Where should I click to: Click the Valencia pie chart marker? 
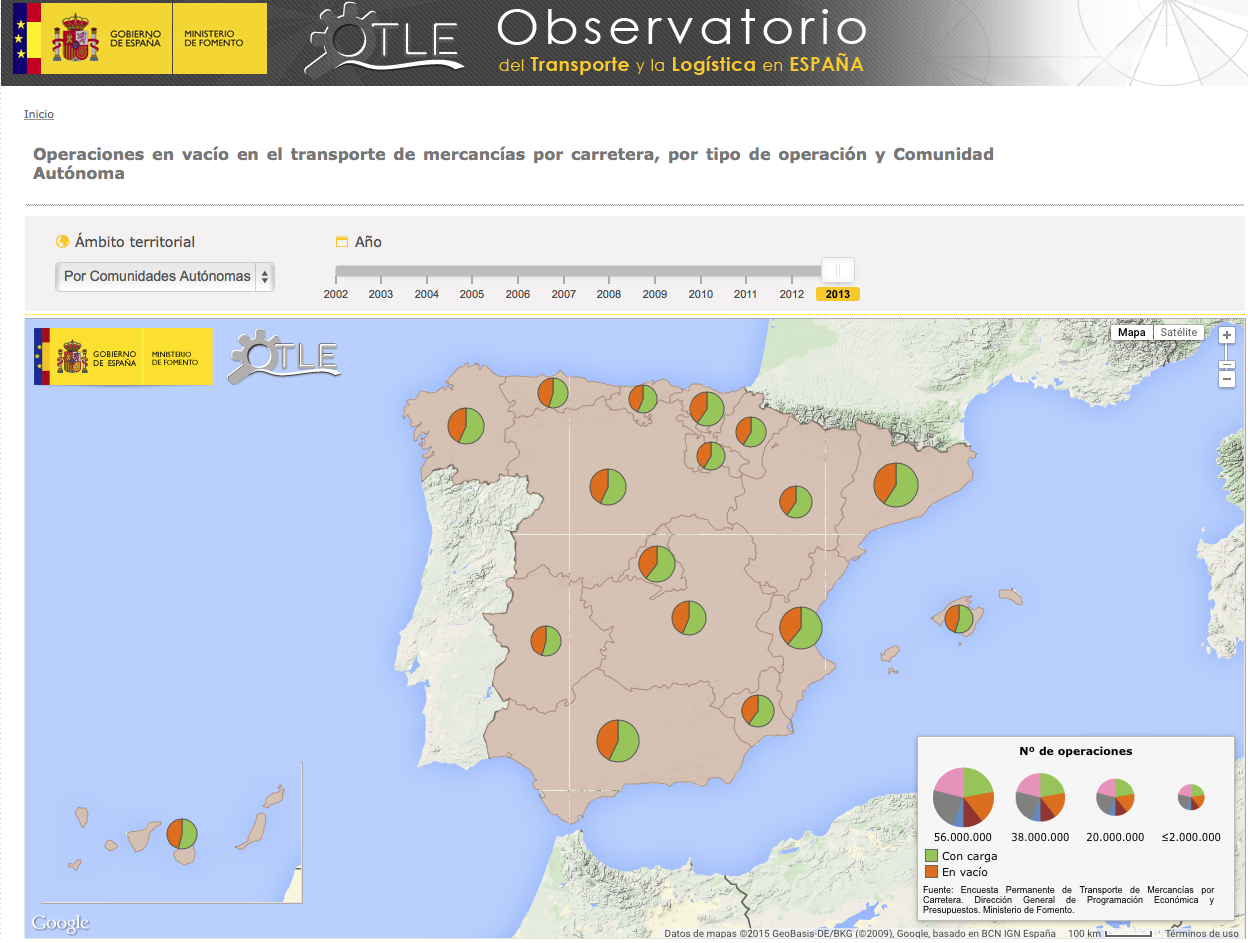pyautogui.click(x=801, y=628)
